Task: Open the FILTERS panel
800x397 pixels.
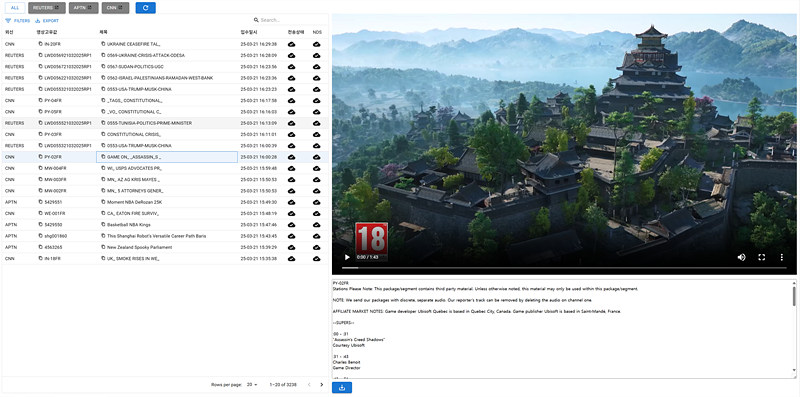Action: (x=18, y=21)
